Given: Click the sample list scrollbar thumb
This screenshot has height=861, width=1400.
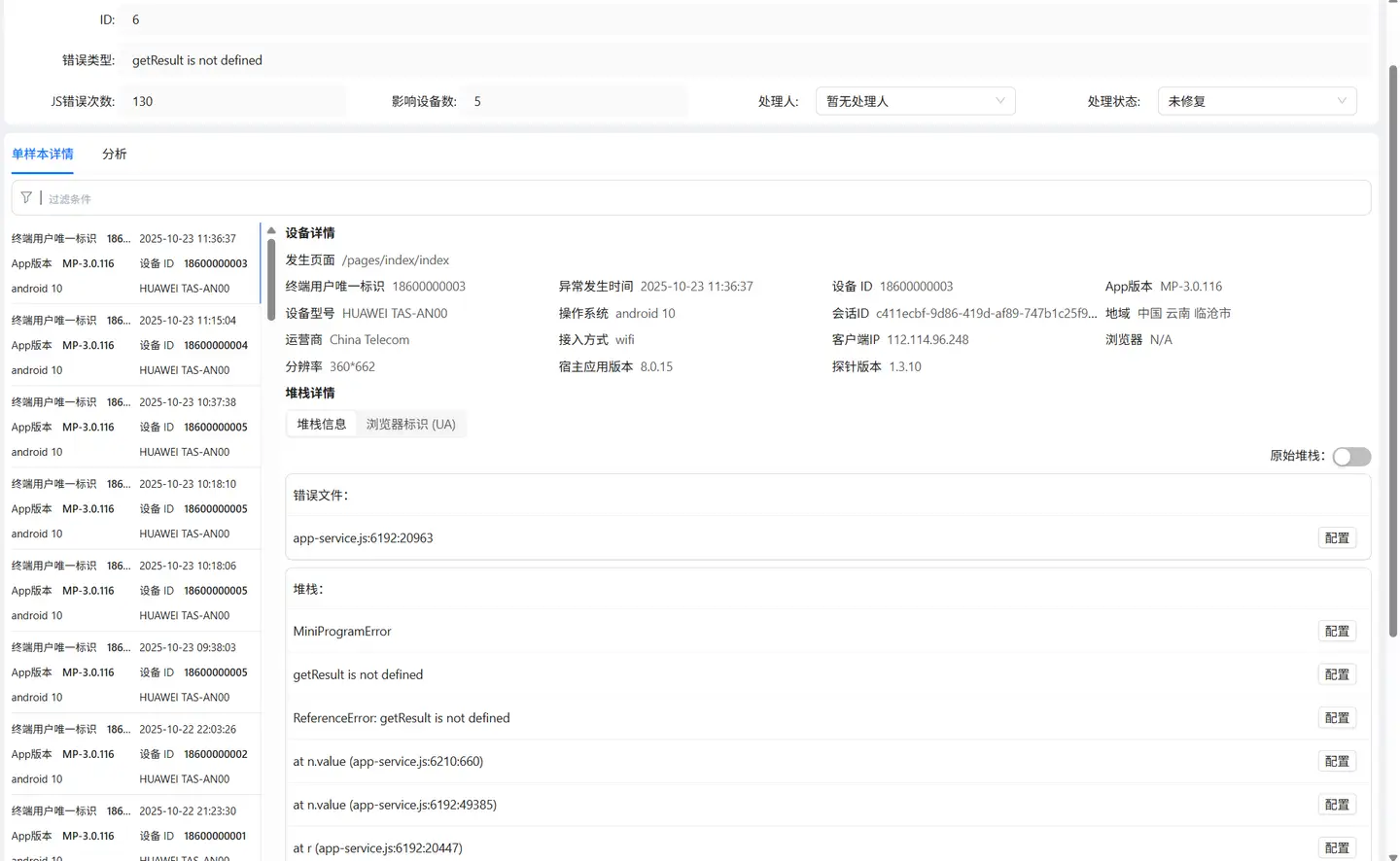Looking at the screenshot, I should coord(271,267).
